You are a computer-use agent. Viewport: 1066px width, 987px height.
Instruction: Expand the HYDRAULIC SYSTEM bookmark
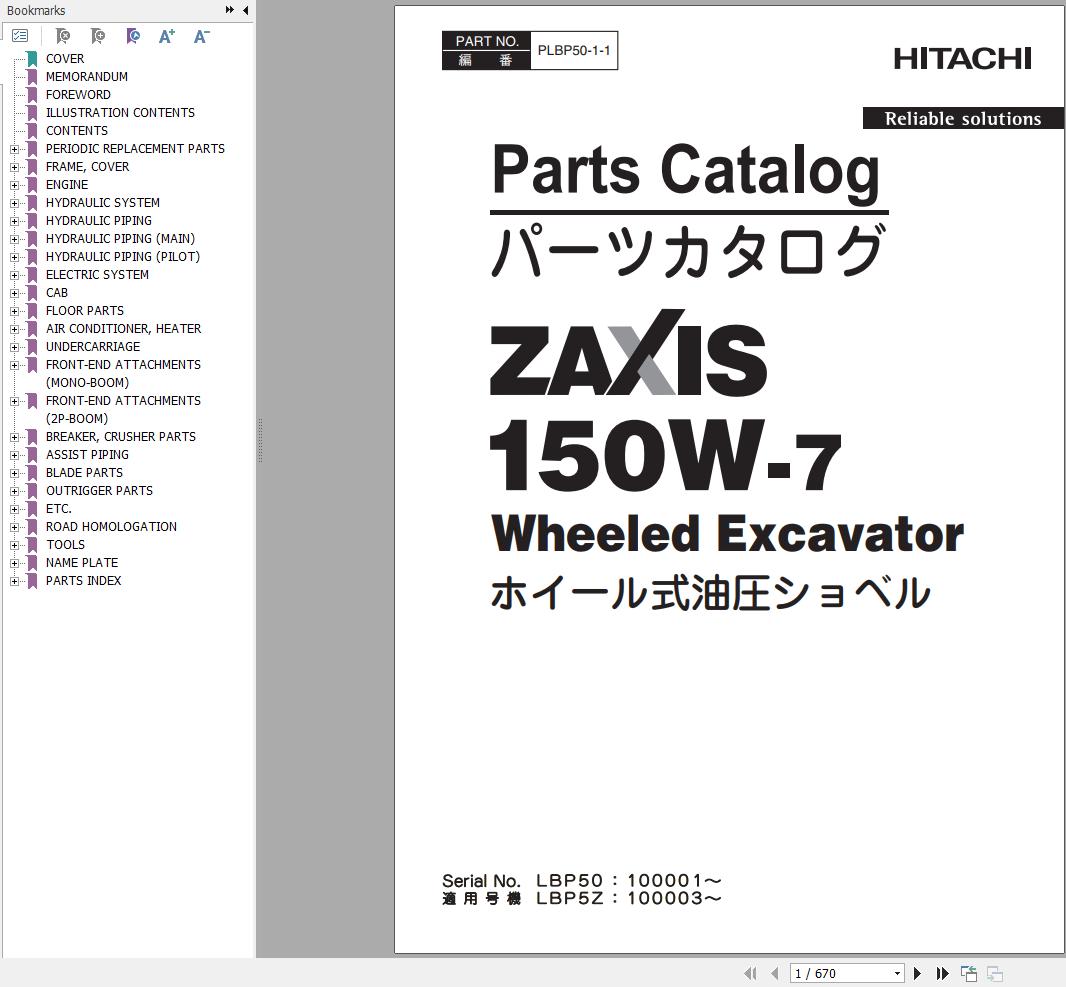click(x=14, y=203)
